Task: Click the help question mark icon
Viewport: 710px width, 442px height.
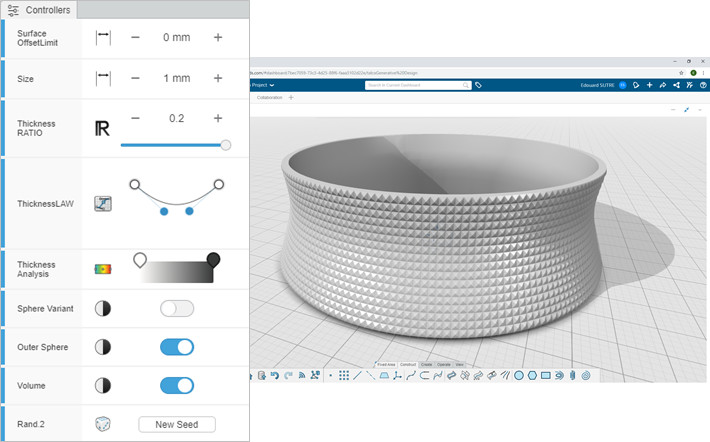Action: (x=703, y=86)
